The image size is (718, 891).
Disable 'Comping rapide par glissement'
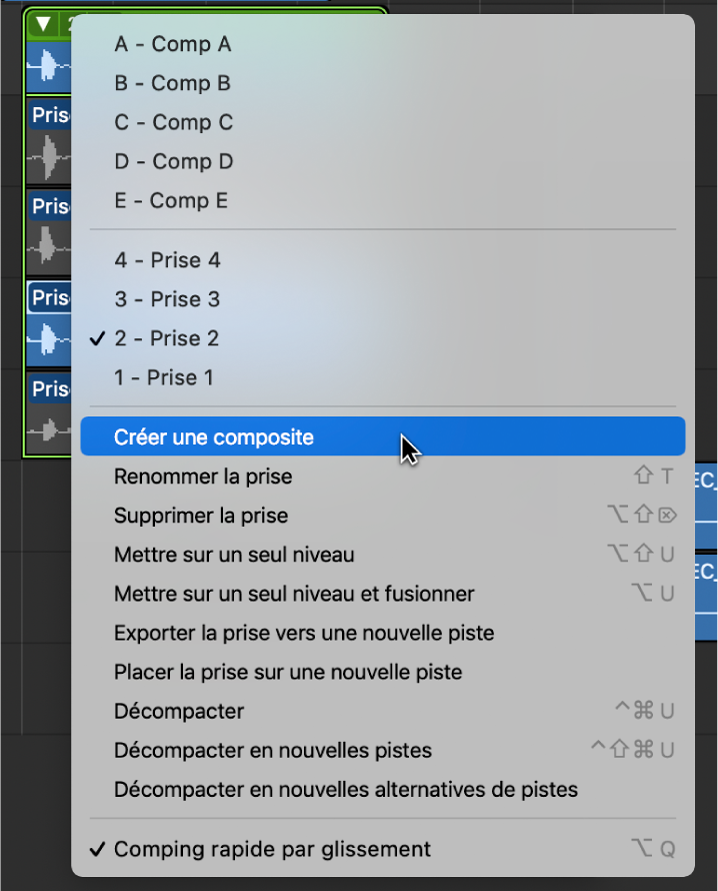click(x=270, y=848)
